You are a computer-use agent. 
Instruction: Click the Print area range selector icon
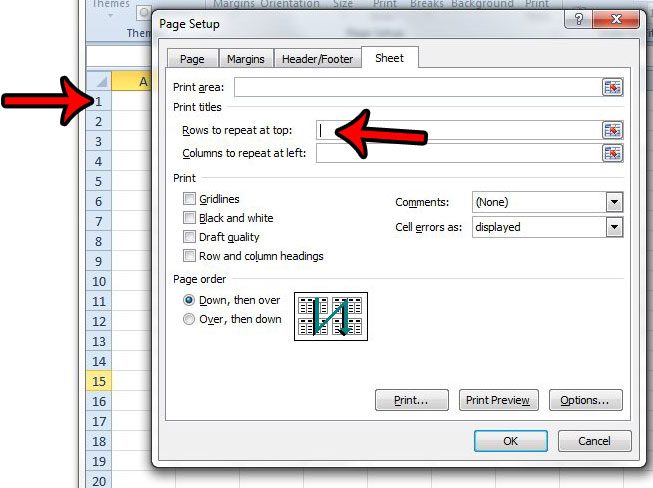[x=612, y=87]
